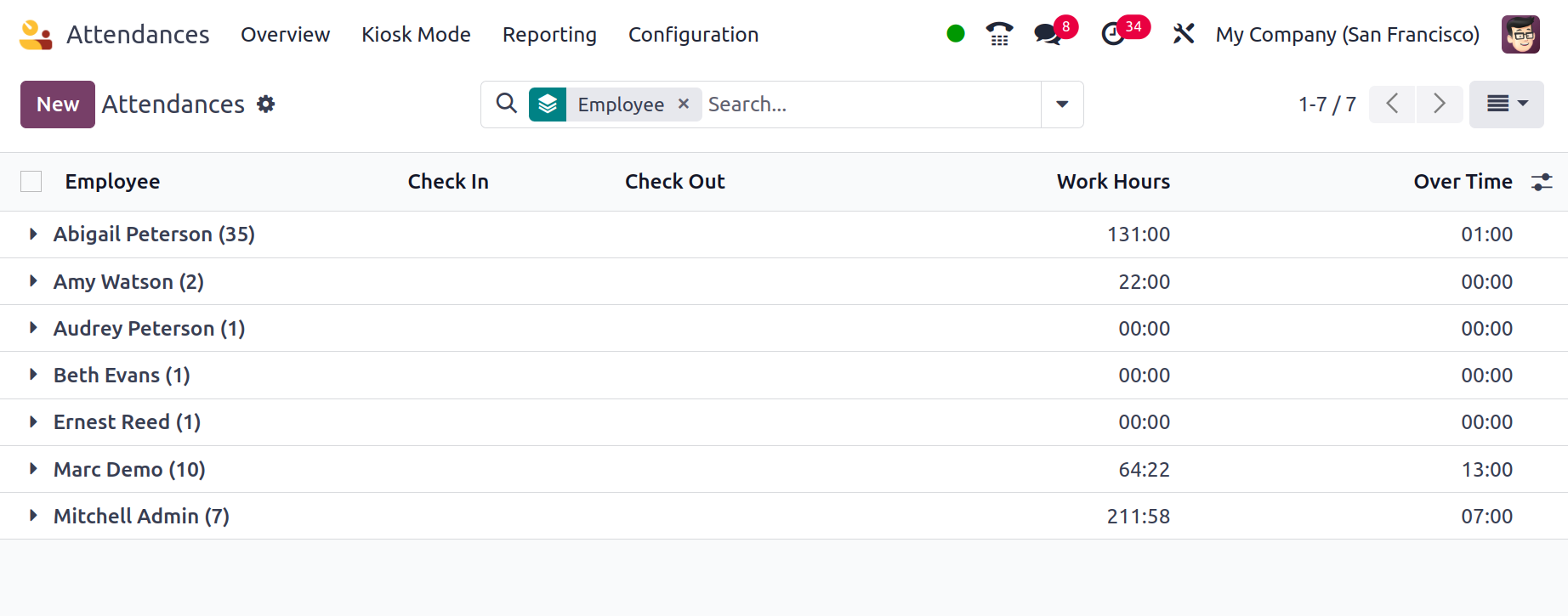Open the VoIP phone icon
This screenshot has width=1568, height=616.
999,34
